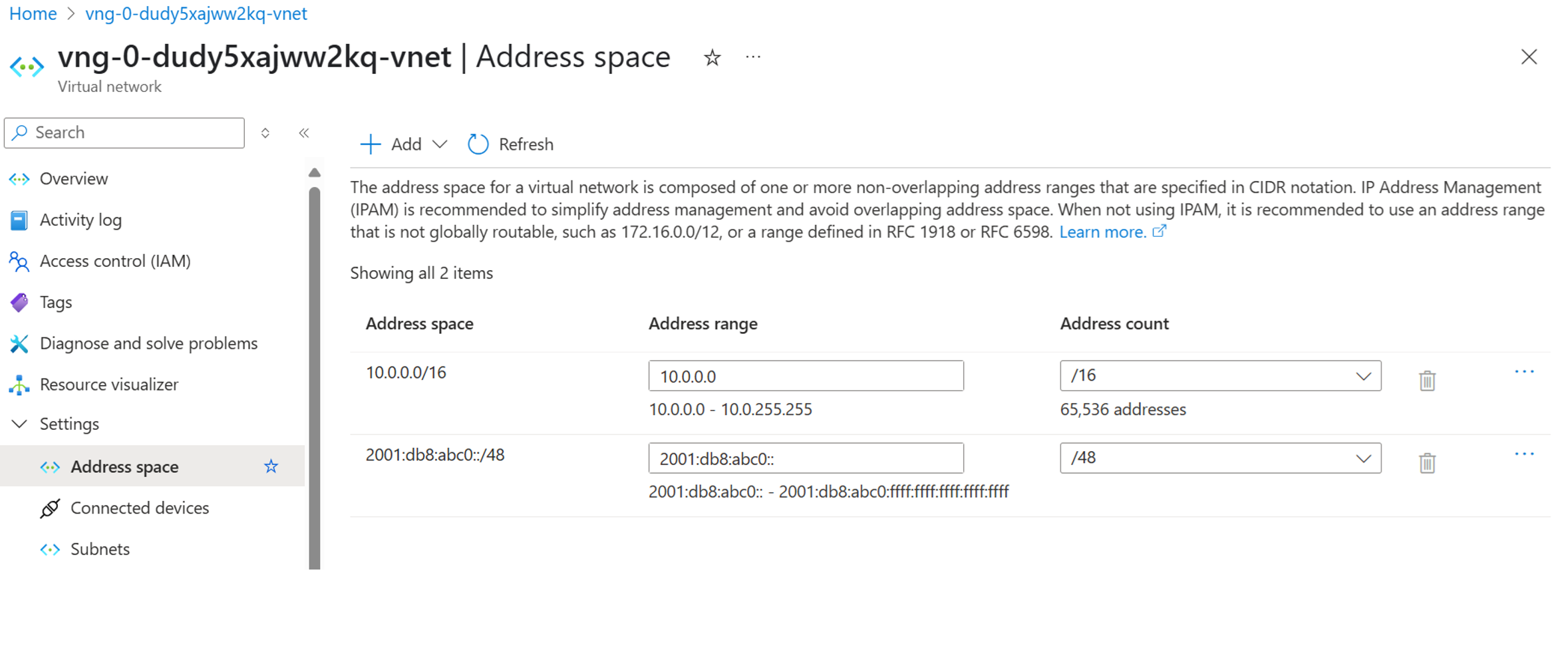Viewport: 1568px width, 664px height.
Task: Open the /48 address count dropdown
Action: (x=1220, y=458)
